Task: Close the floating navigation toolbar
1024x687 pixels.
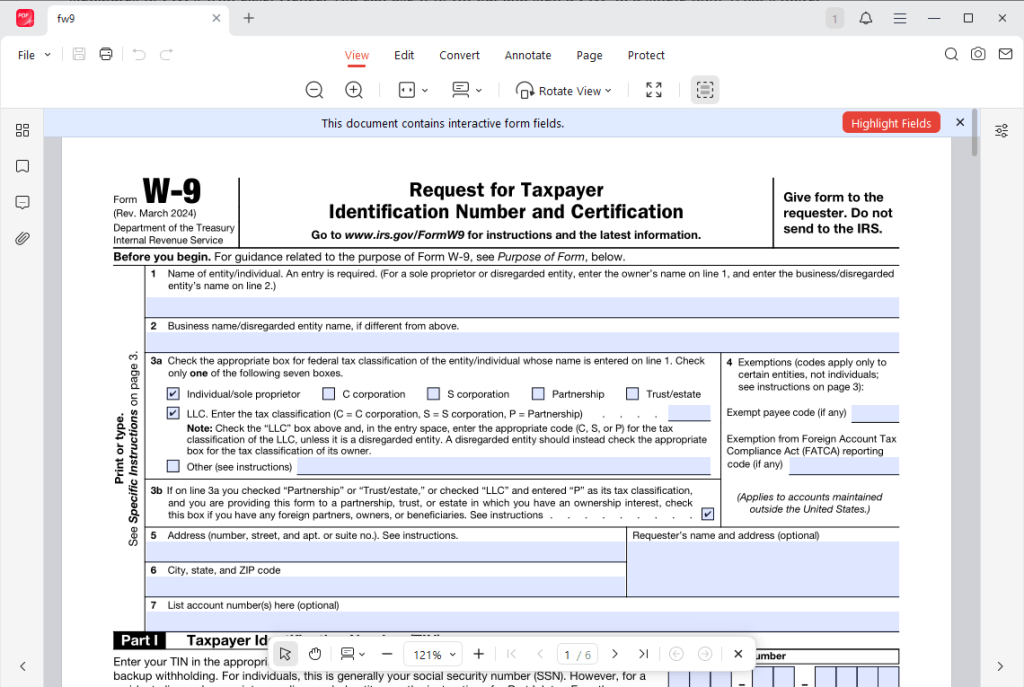Action: [738, 654]
